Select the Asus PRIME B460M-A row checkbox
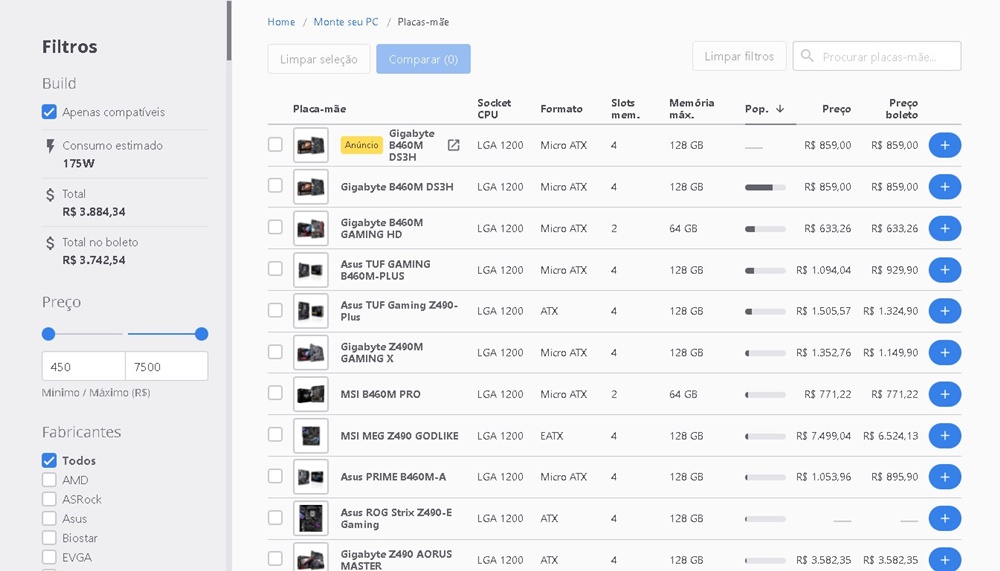 click(275, 476)
